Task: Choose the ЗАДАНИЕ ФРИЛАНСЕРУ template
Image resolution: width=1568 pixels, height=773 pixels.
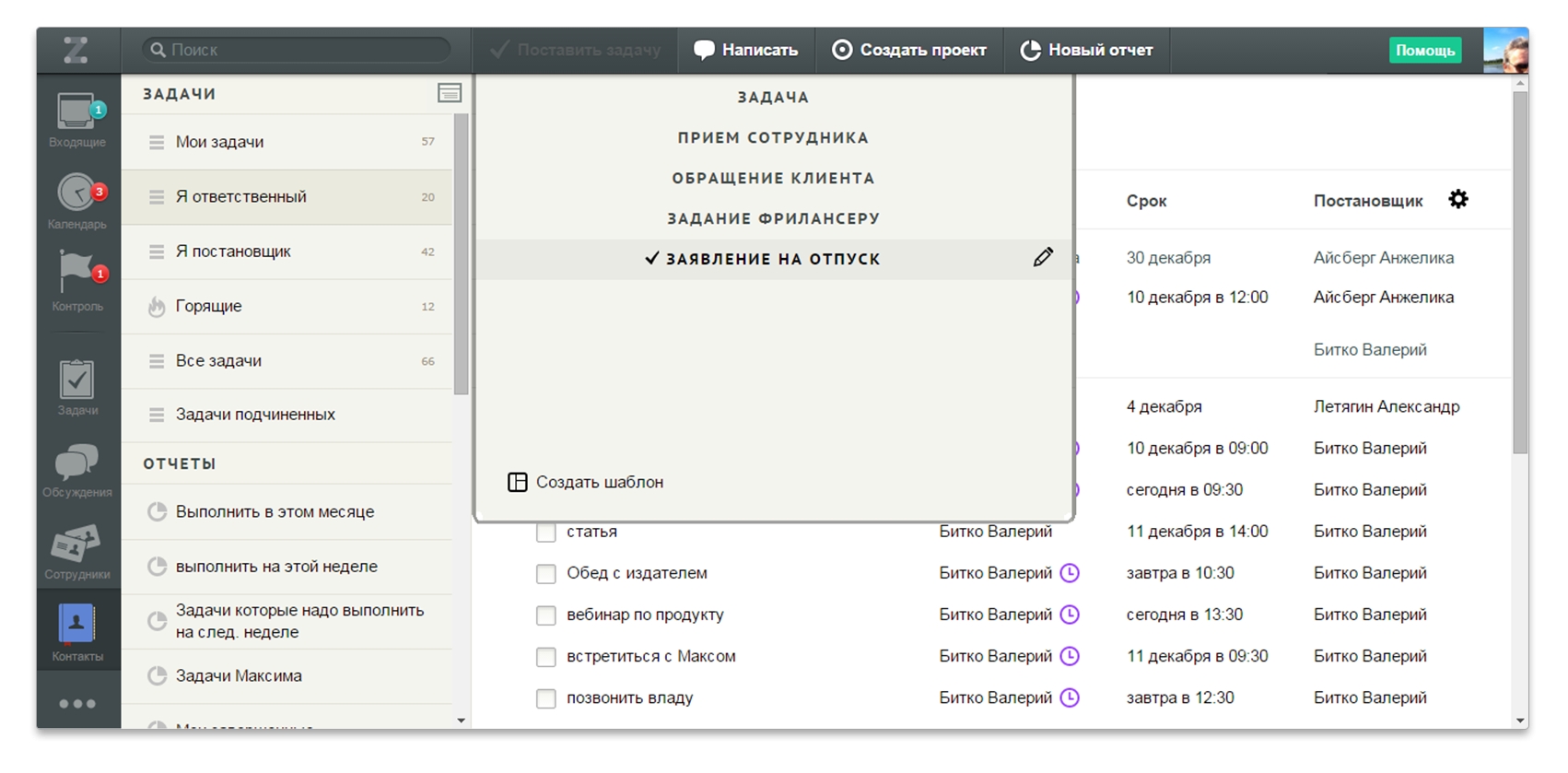Action: click(x=773, y=218)
